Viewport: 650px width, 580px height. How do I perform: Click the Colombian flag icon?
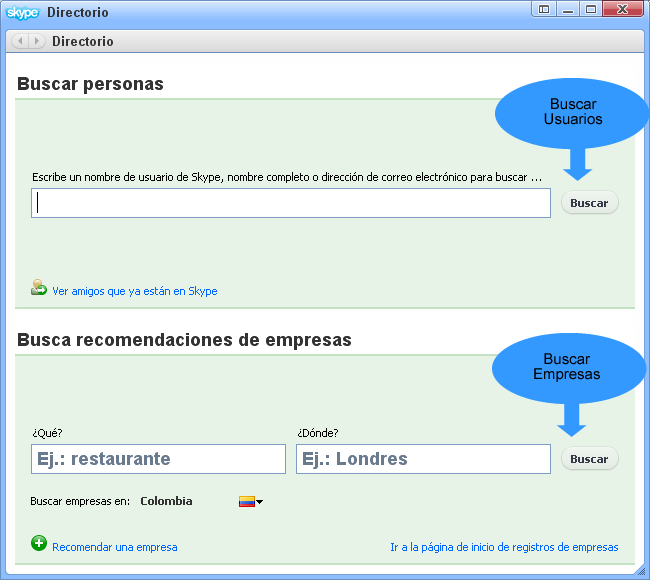[246, 501]
